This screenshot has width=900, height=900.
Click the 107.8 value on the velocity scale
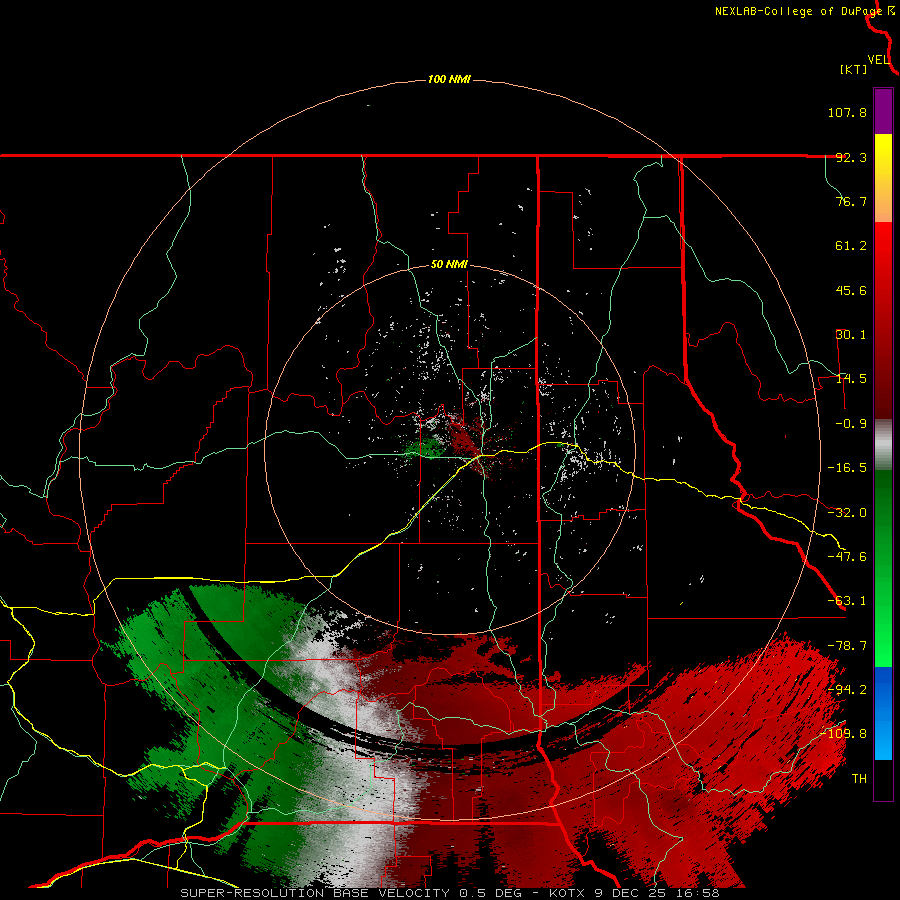click(847, 112)
